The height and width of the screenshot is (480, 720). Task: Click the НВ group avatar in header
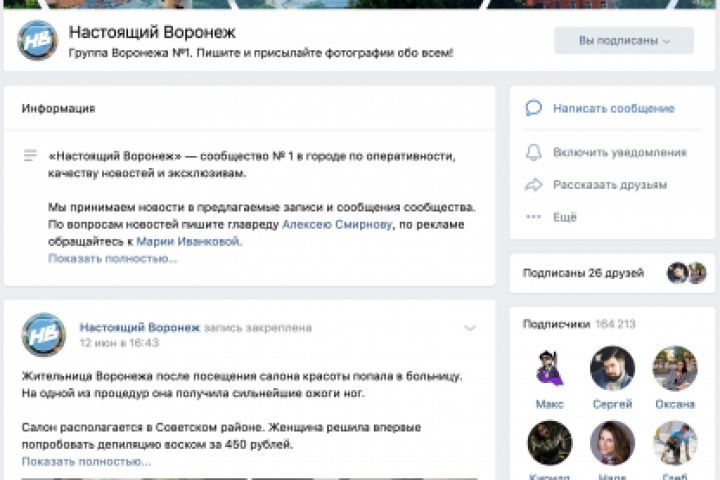point(38,40)
